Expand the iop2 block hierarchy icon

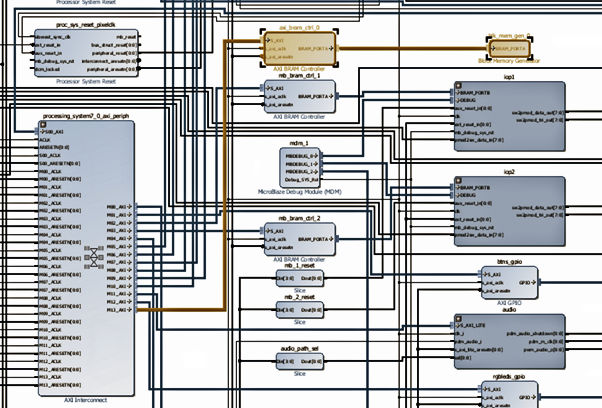(x=458, y=180)
